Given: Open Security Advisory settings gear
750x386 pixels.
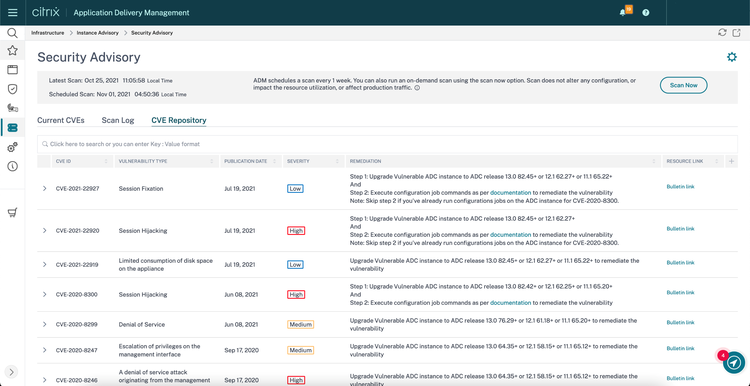Looking at the screenshot, I should point(732,57).
